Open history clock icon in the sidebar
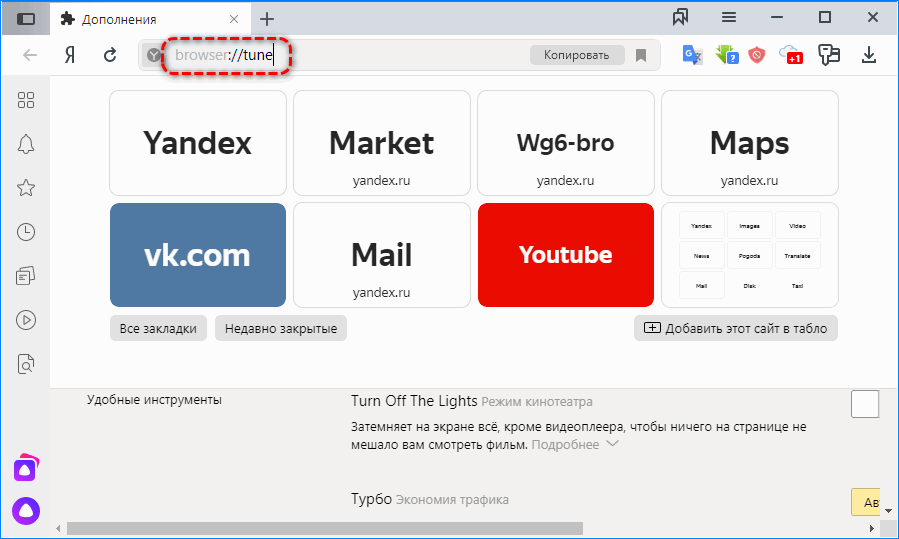The width and height of the screenshot is (899, 539). (x=26, y=232)
